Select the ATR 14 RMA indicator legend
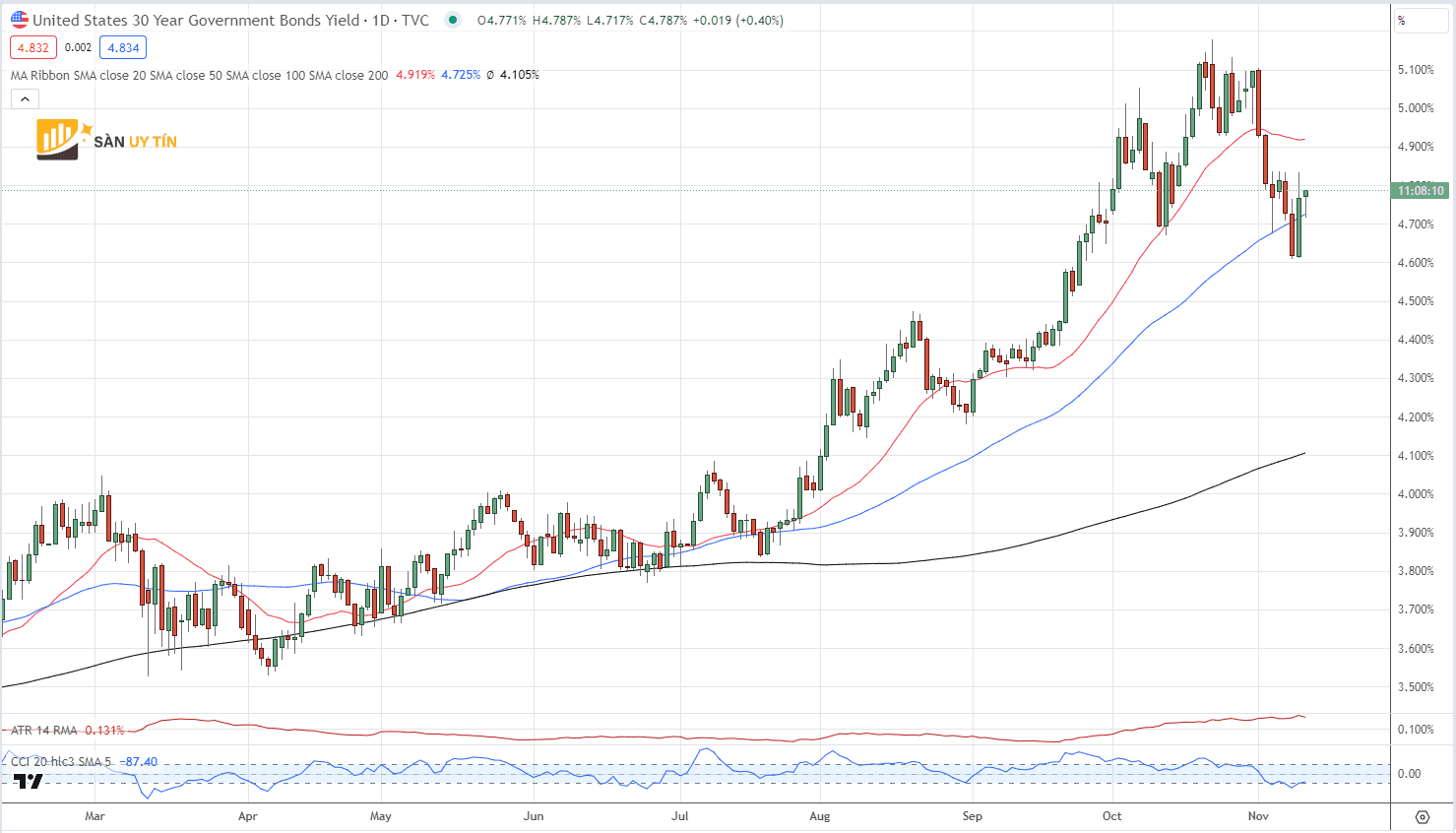 (44, 731)
